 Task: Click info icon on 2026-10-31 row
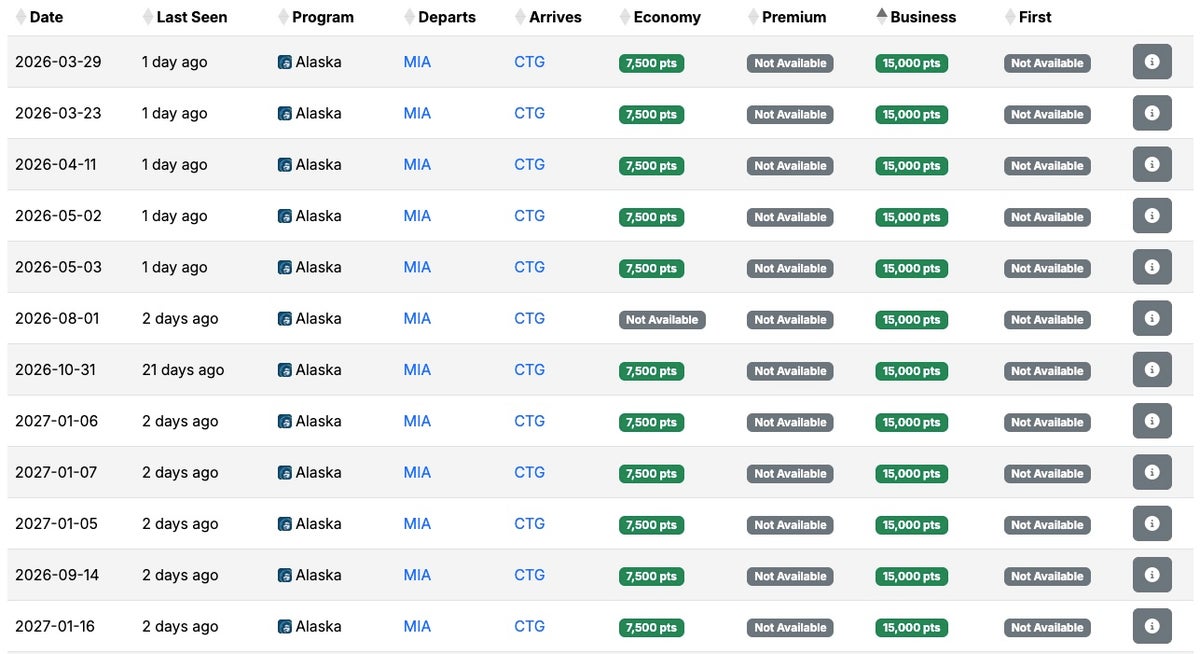tap(1151, 370)
